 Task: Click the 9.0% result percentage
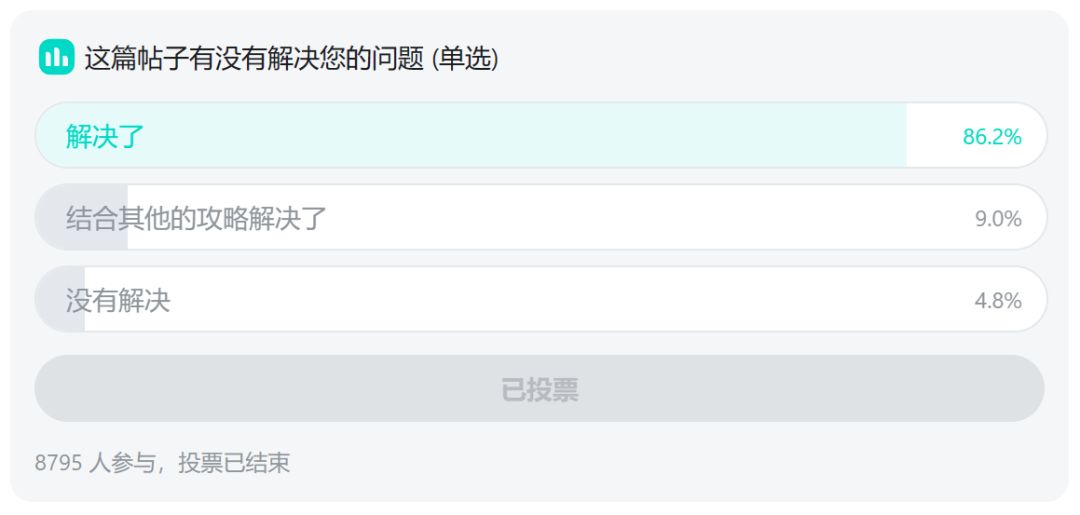coord(998,219)
